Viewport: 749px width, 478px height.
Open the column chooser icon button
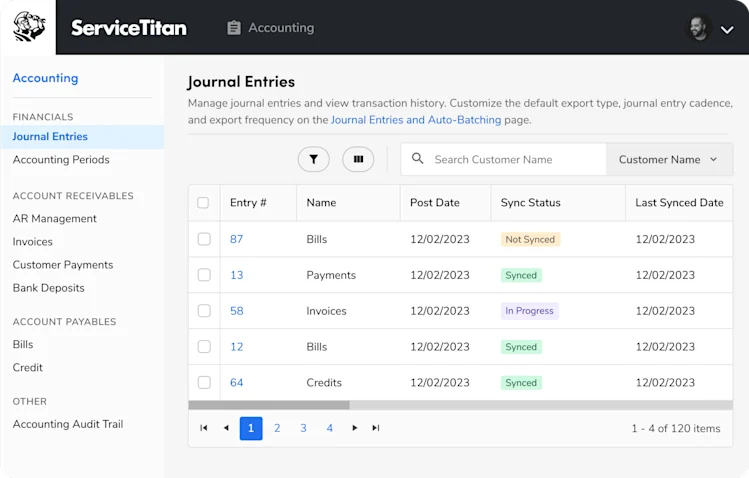358,159
